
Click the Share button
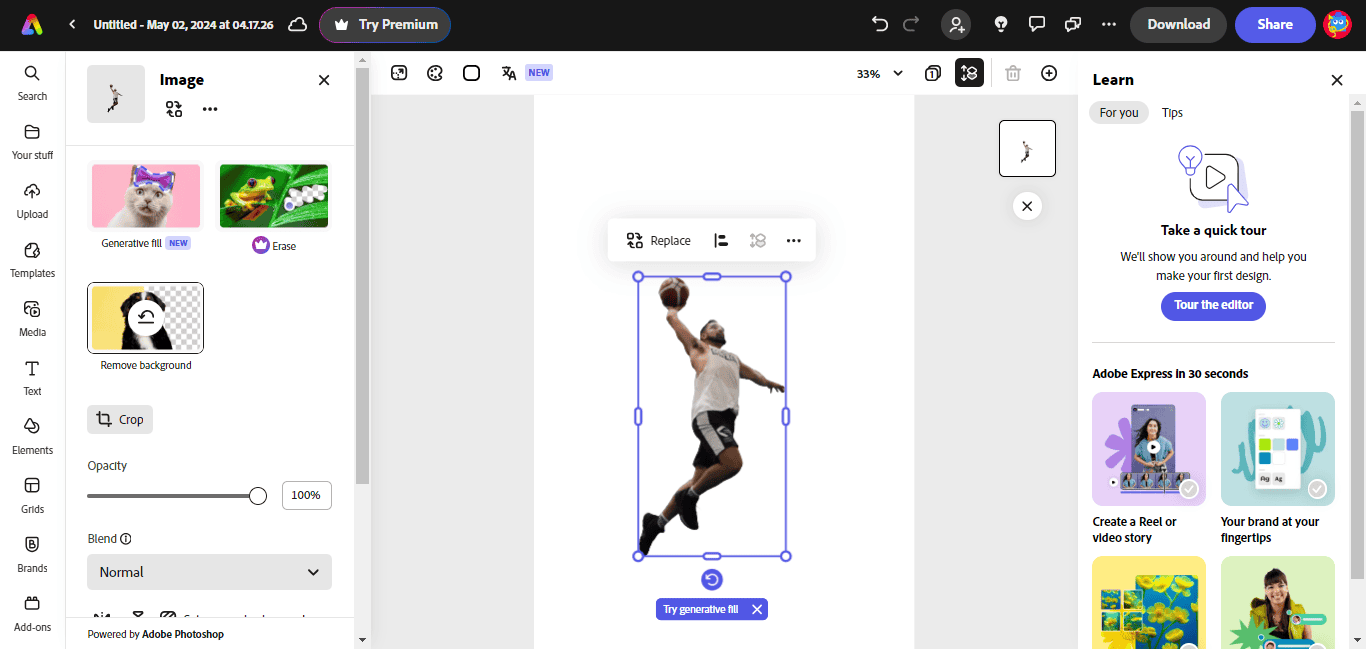[1275, 24]
